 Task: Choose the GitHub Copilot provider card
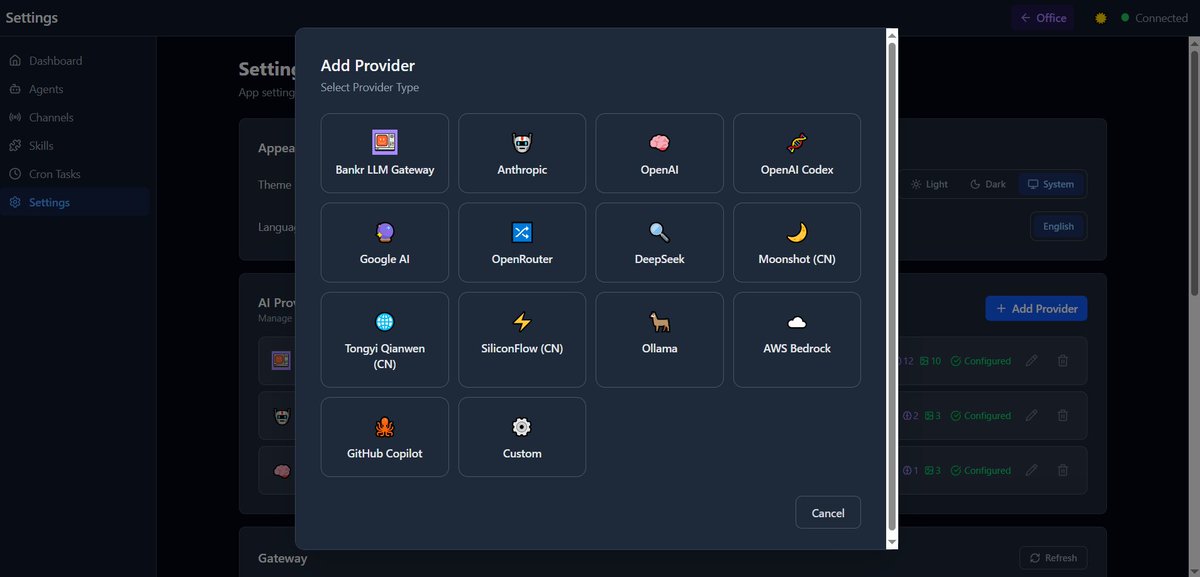point(385,437)
